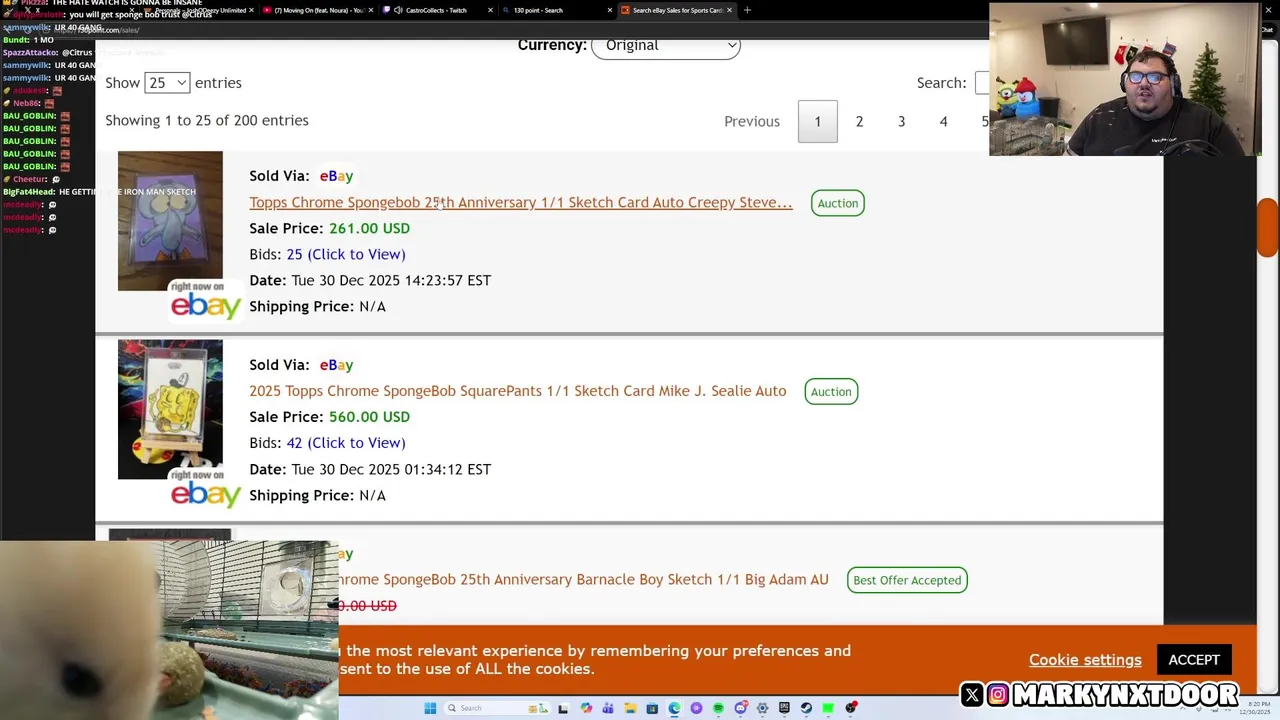Open the Windows Start menu
This screenshot has height=720, width=1280.
point(430,708)
